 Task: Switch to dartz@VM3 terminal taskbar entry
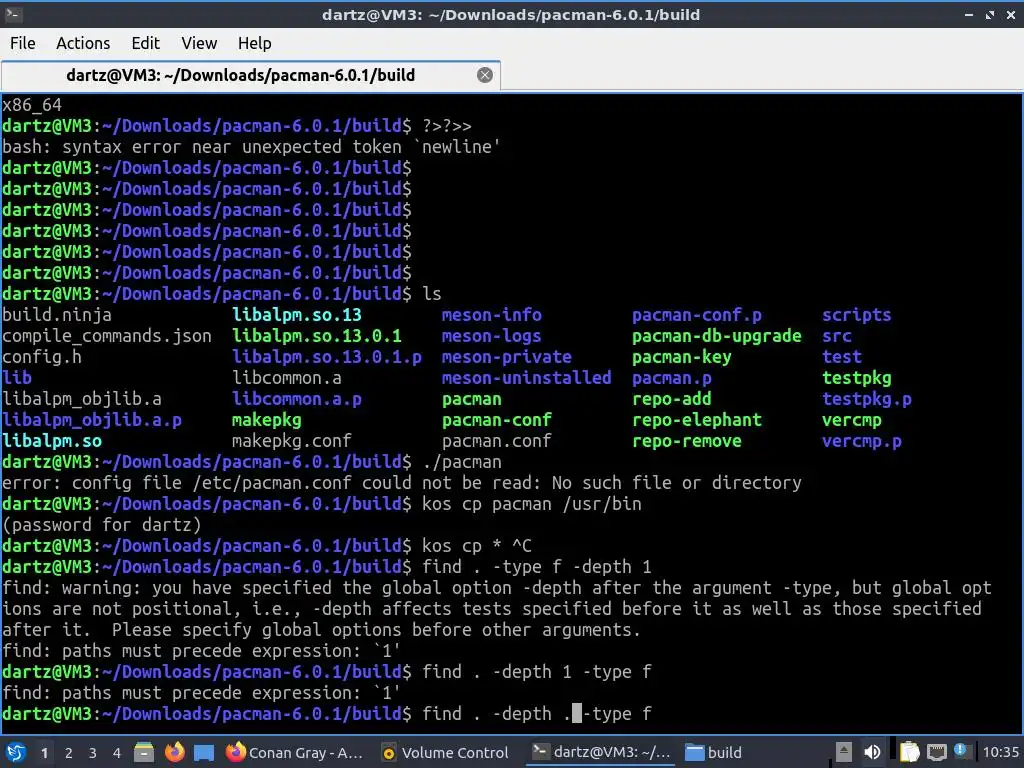601,752
